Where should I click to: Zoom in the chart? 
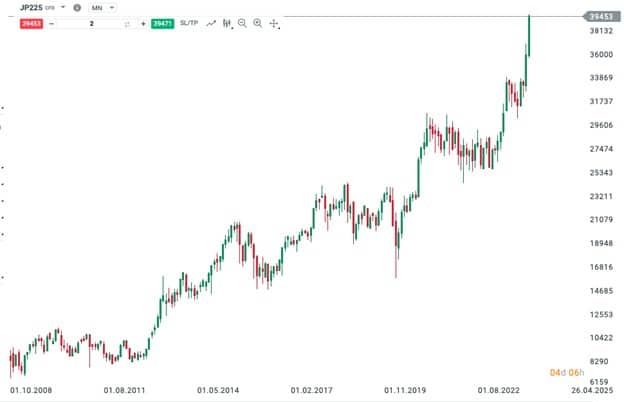click(257, 23)
